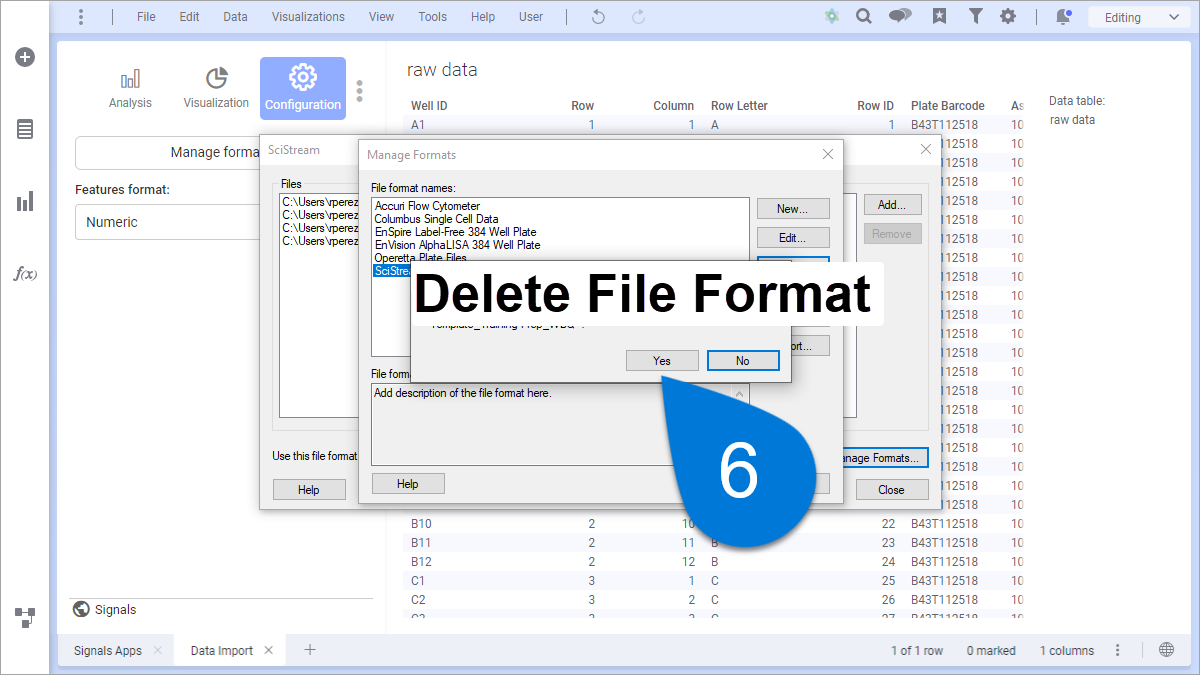Click the Add... button in SciStream dialog
This screenshot has height=675, width=1200.
pos(892,204)
